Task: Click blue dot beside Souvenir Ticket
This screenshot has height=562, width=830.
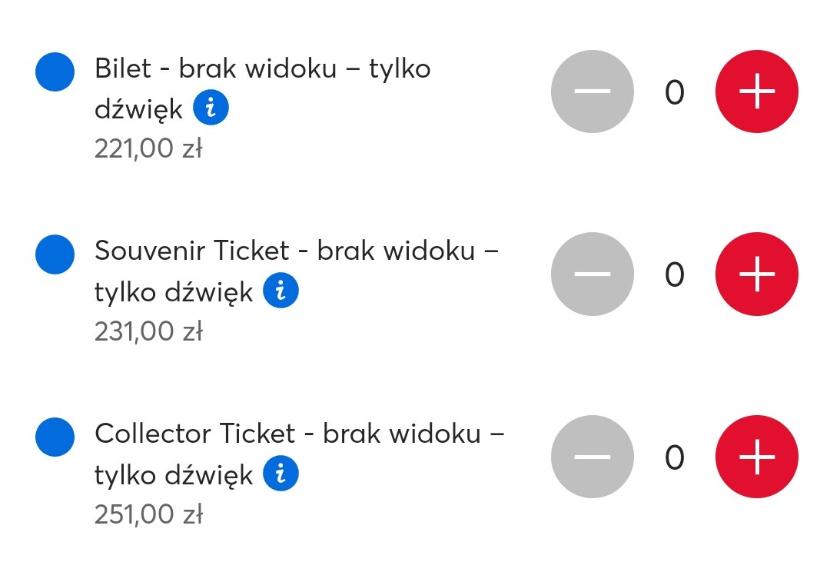Action: (x=55, y=254)
